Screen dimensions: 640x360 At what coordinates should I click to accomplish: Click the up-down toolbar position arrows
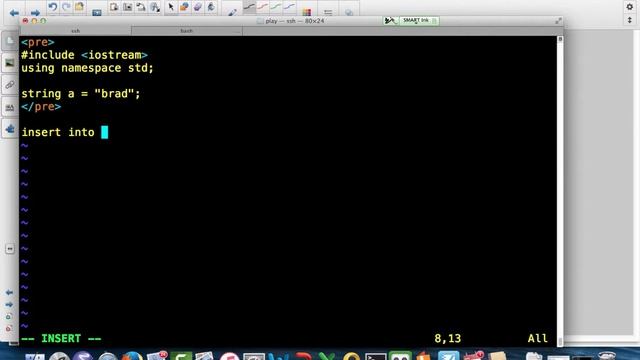[x=630, y=20]
